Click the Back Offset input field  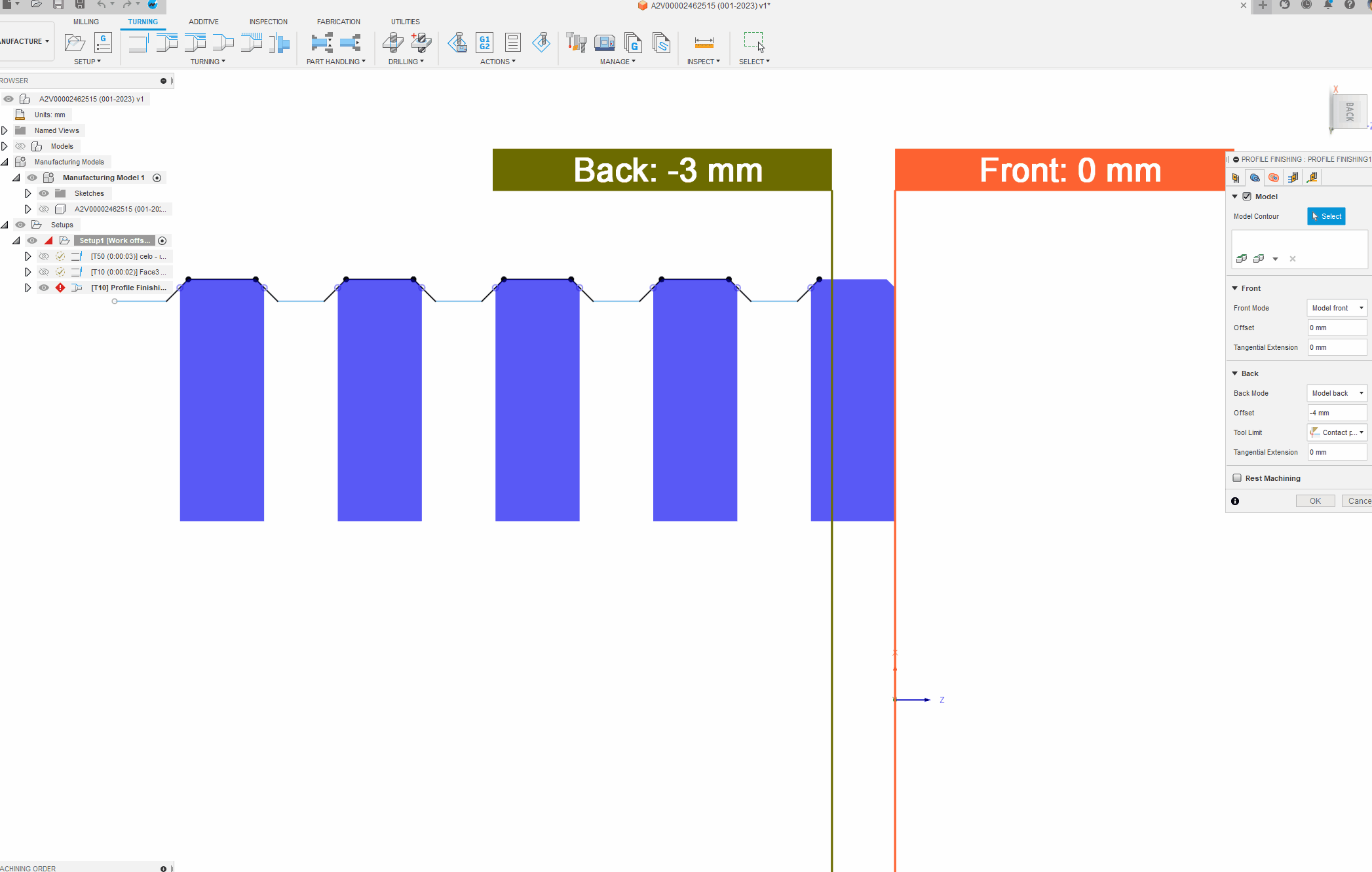click(x=1337, y=413)
